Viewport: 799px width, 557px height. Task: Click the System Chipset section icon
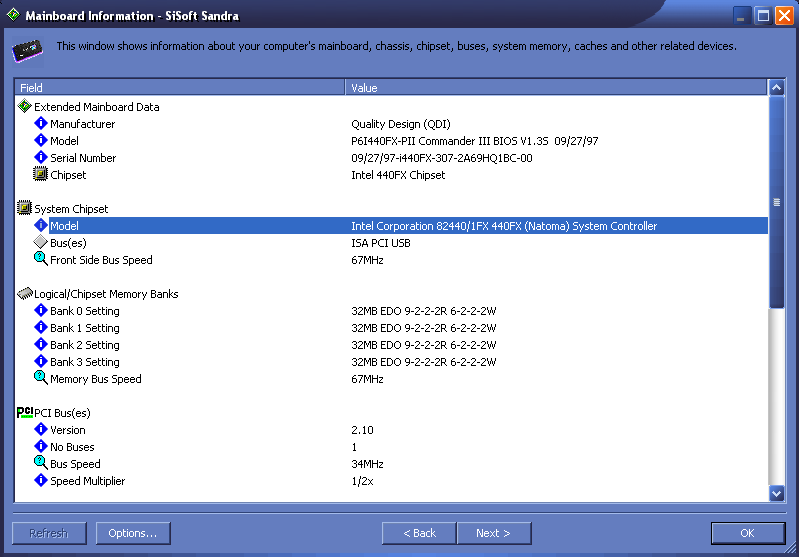(x=25, y=208)
